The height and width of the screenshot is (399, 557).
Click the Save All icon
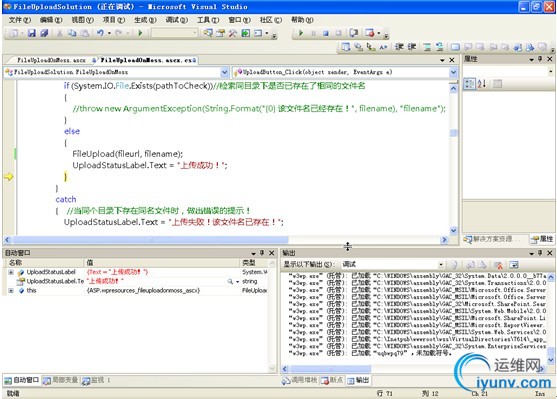[x=44, y=33]
